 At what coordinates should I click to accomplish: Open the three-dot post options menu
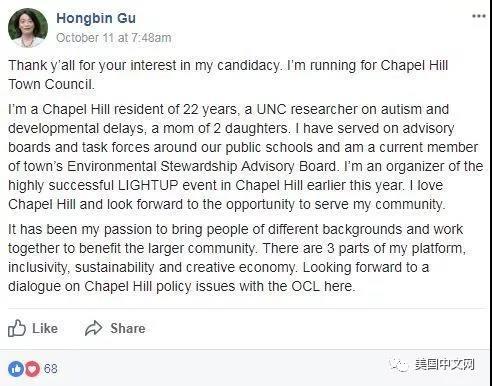point(479,16)
